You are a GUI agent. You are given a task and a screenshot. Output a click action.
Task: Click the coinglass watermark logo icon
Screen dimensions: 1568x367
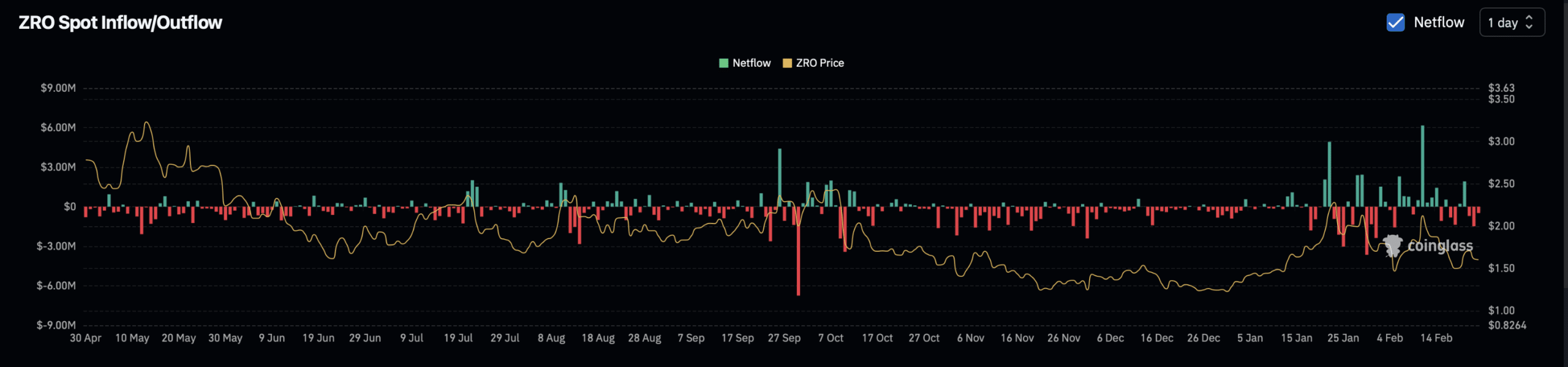pyautogui.click(x=1393, y=246)
